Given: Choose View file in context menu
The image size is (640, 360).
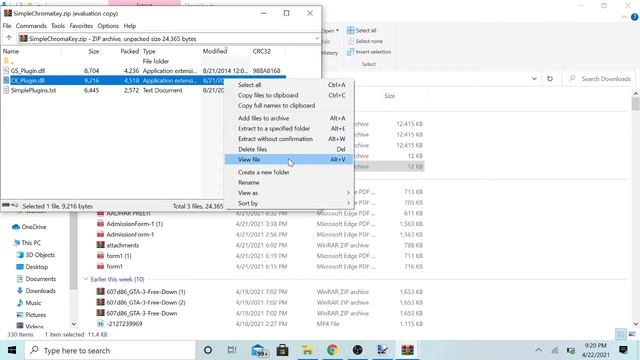Looking at the screenshot, I should click(289, 160).
